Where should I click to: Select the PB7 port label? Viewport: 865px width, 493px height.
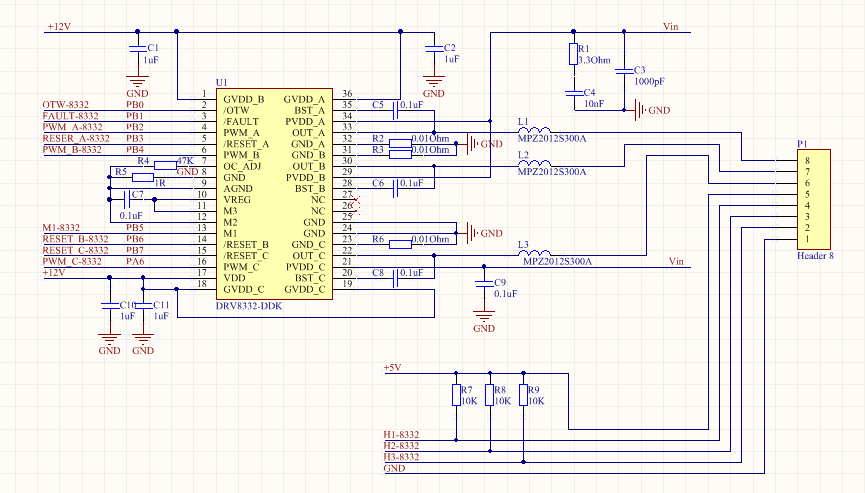pyautogui.click(x=135, y=250)
